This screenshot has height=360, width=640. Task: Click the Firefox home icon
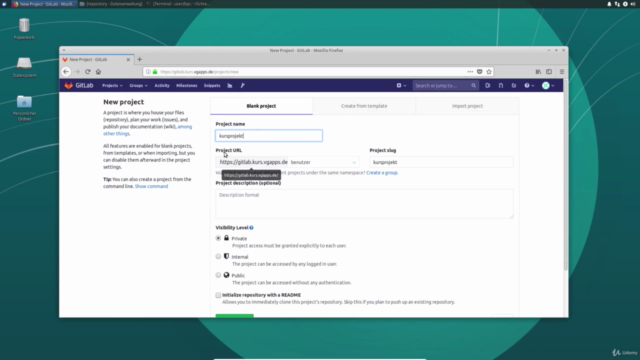click(98, 71)
